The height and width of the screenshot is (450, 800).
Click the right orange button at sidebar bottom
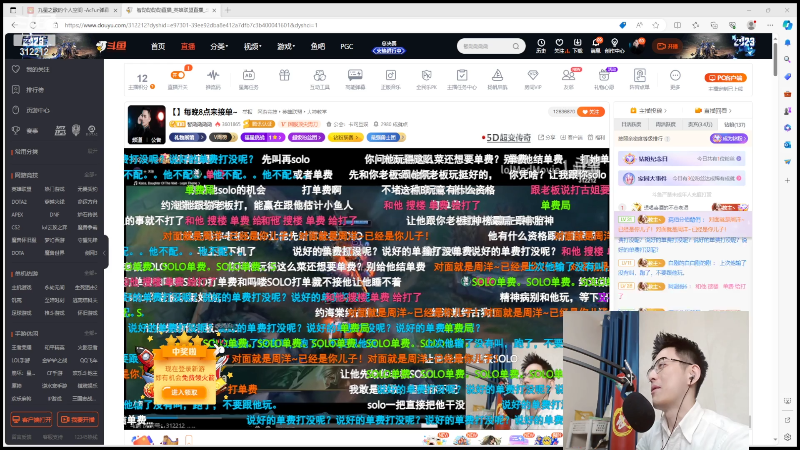tap(78, 419)
